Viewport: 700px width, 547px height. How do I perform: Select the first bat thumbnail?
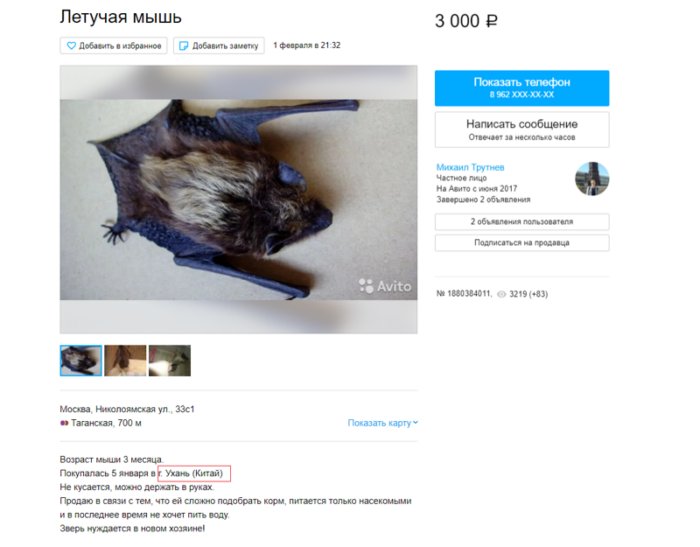[81, 360]
